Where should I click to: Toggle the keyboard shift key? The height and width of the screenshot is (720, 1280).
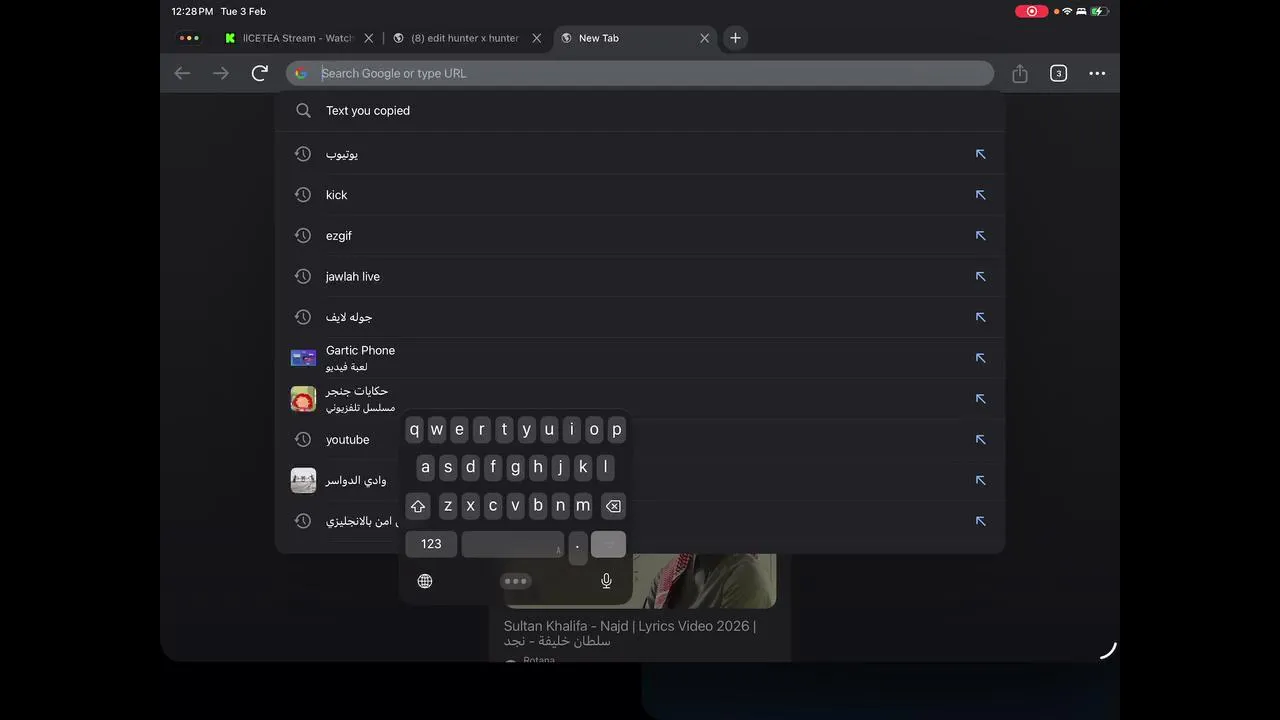(418, 506)
